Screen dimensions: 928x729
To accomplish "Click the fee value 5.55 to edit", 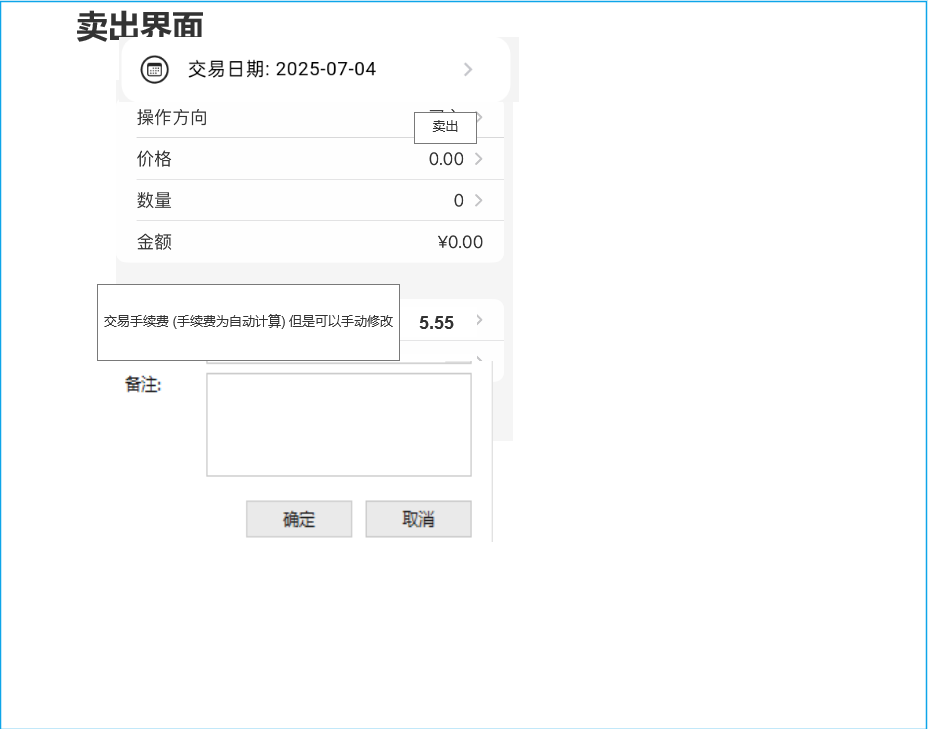I will 436,322.
